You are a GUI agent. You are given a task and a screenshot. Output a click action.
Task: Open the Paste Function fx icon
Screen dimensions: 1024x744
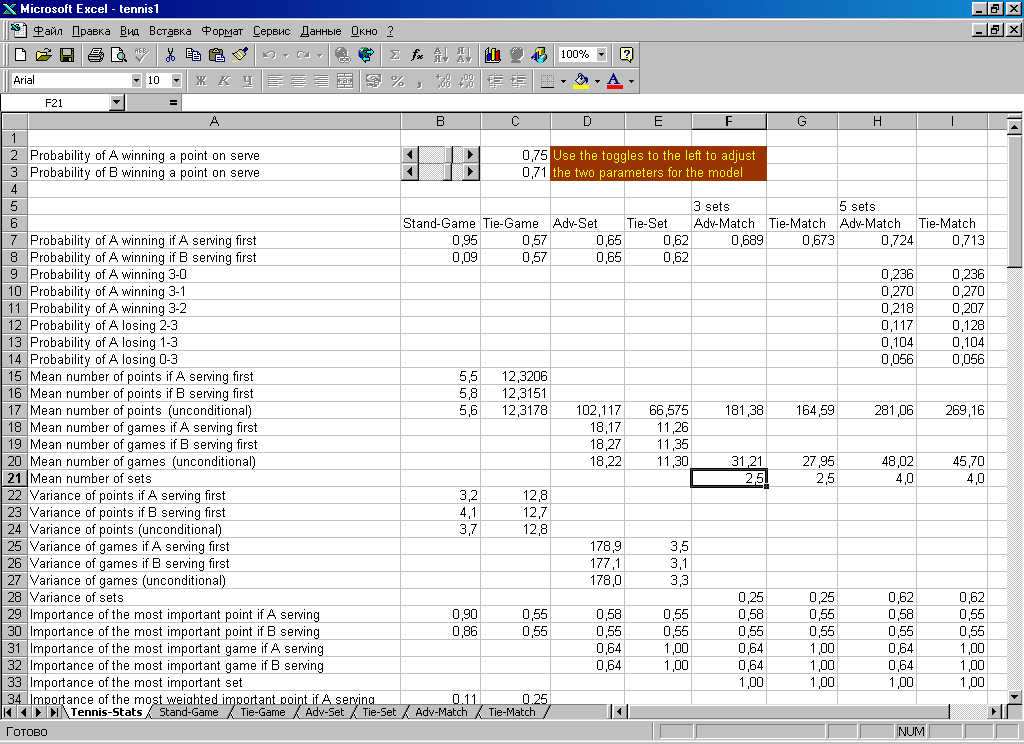(x=417, y=55)
